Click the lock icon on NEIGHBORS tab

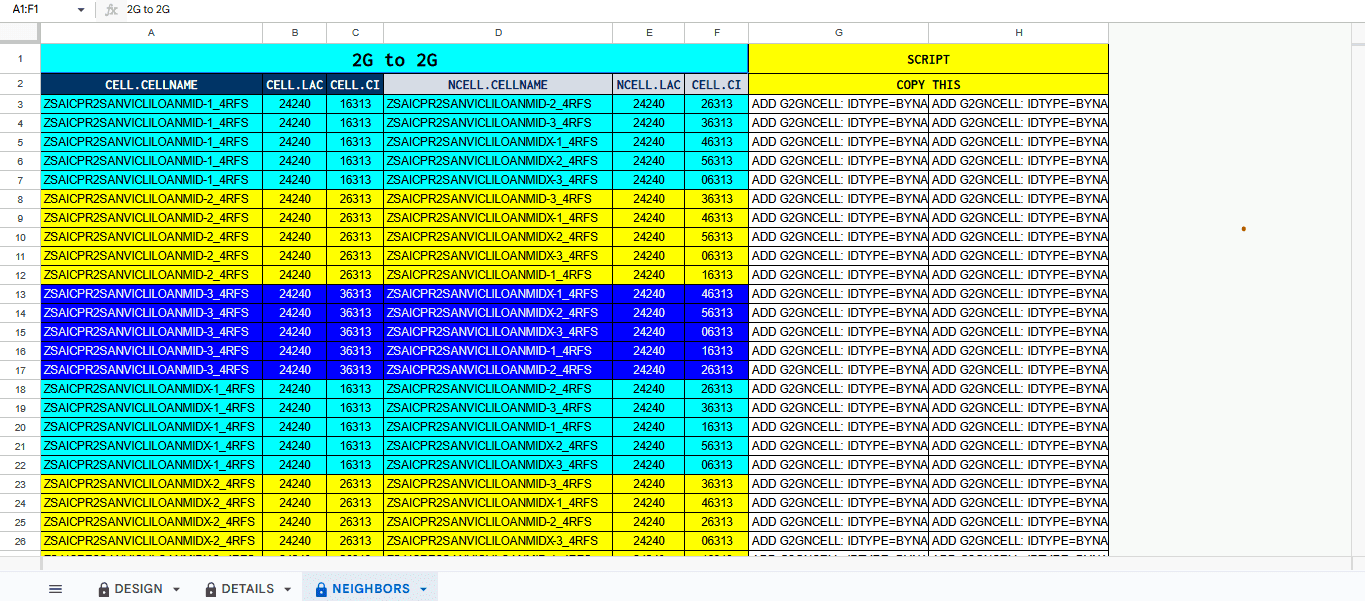pyautogui.click(x=321, y=589)
